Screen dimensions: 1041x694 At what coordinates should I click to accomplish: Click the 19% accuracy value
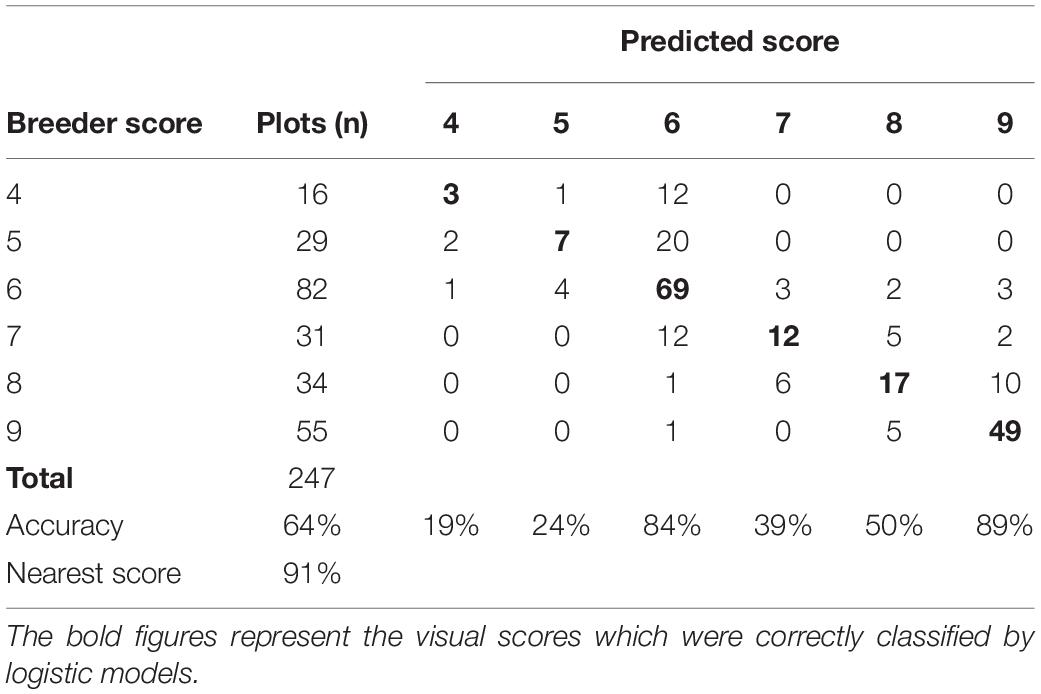(450, 526)
